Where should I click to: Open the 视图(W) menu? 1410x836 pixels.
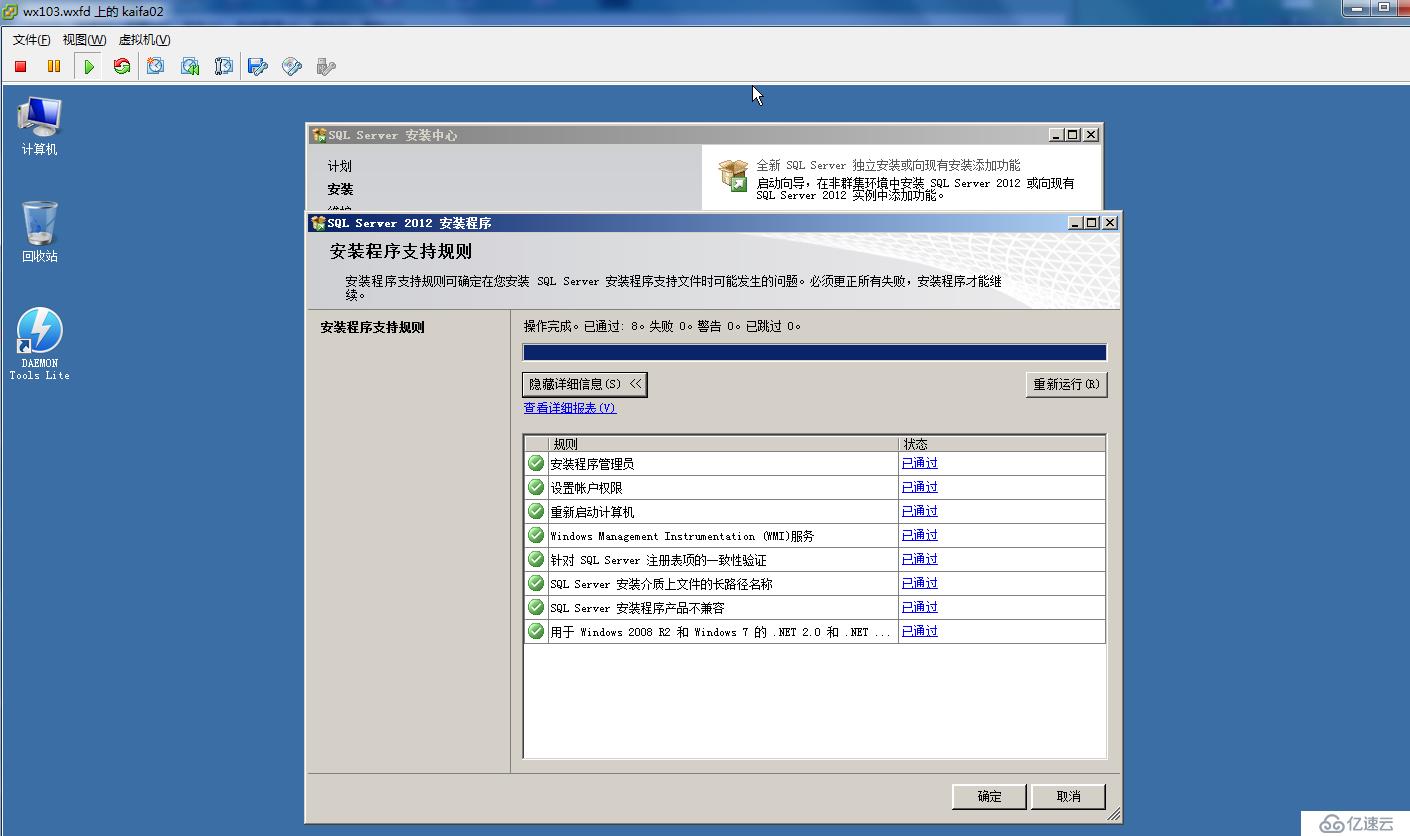(84, 40)
